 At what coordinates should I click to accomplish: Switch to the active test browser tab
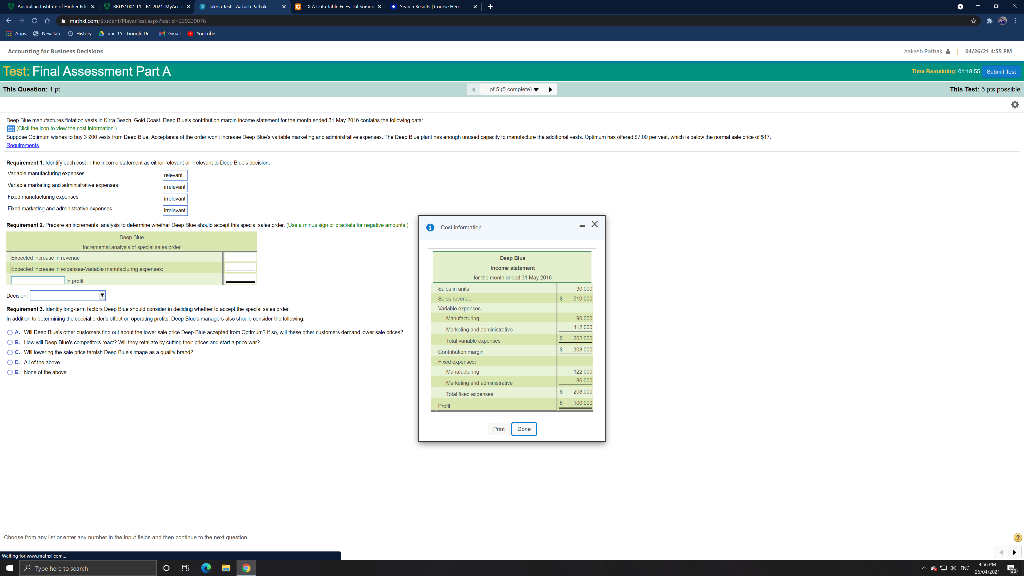[242, 7]
